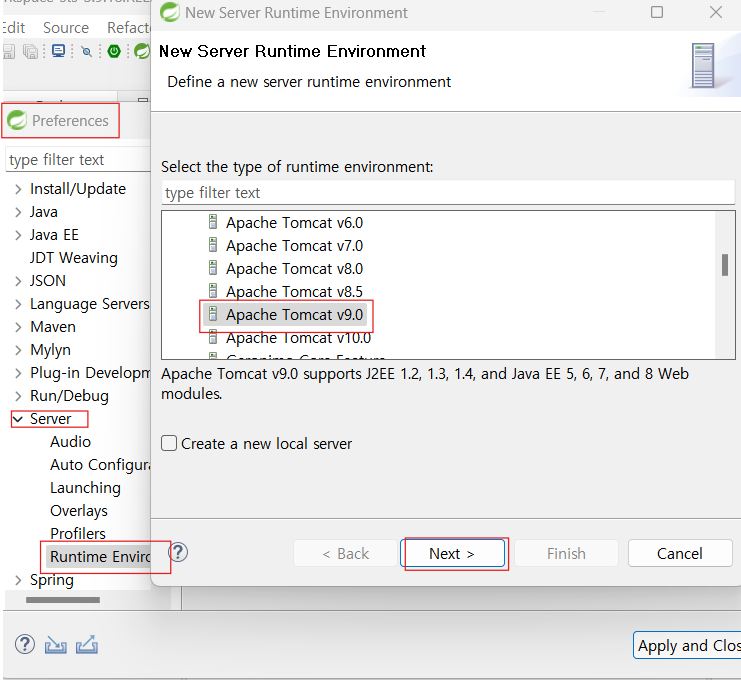Viewport: 741px width, 680px height.
Task: Click the runtime type filter text field
Action: point(448,193)
